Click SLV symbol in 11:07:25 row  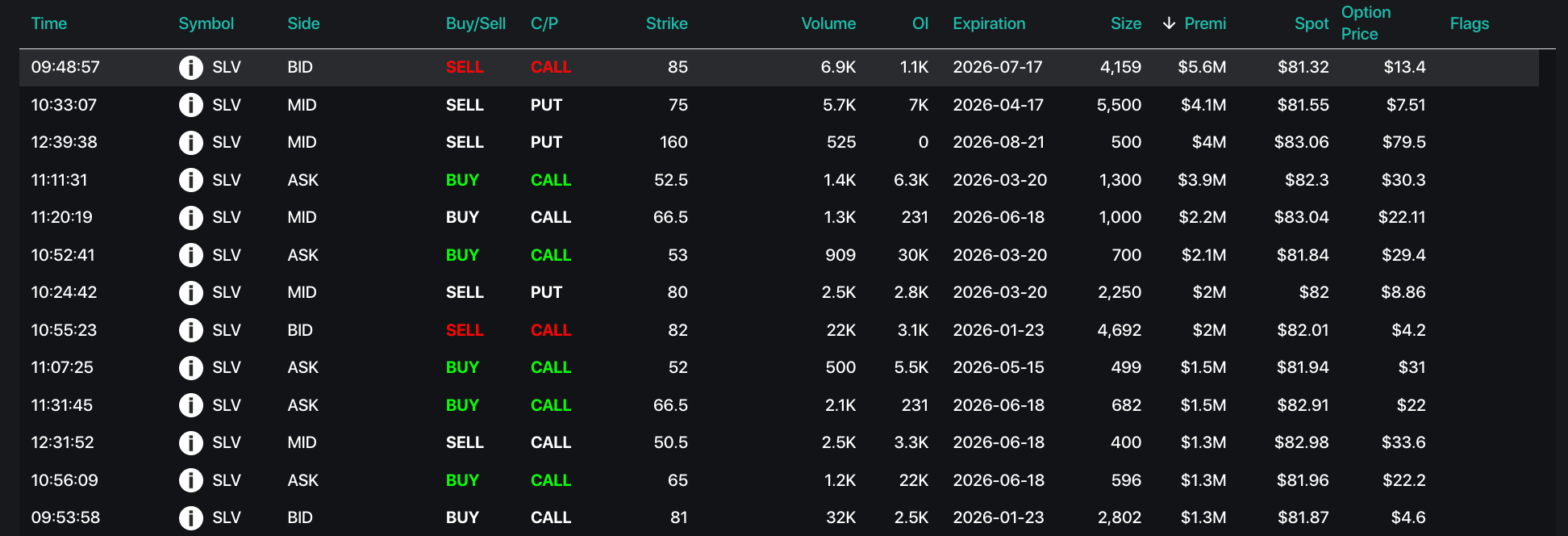pyautogui.click(x=227, y=367)
